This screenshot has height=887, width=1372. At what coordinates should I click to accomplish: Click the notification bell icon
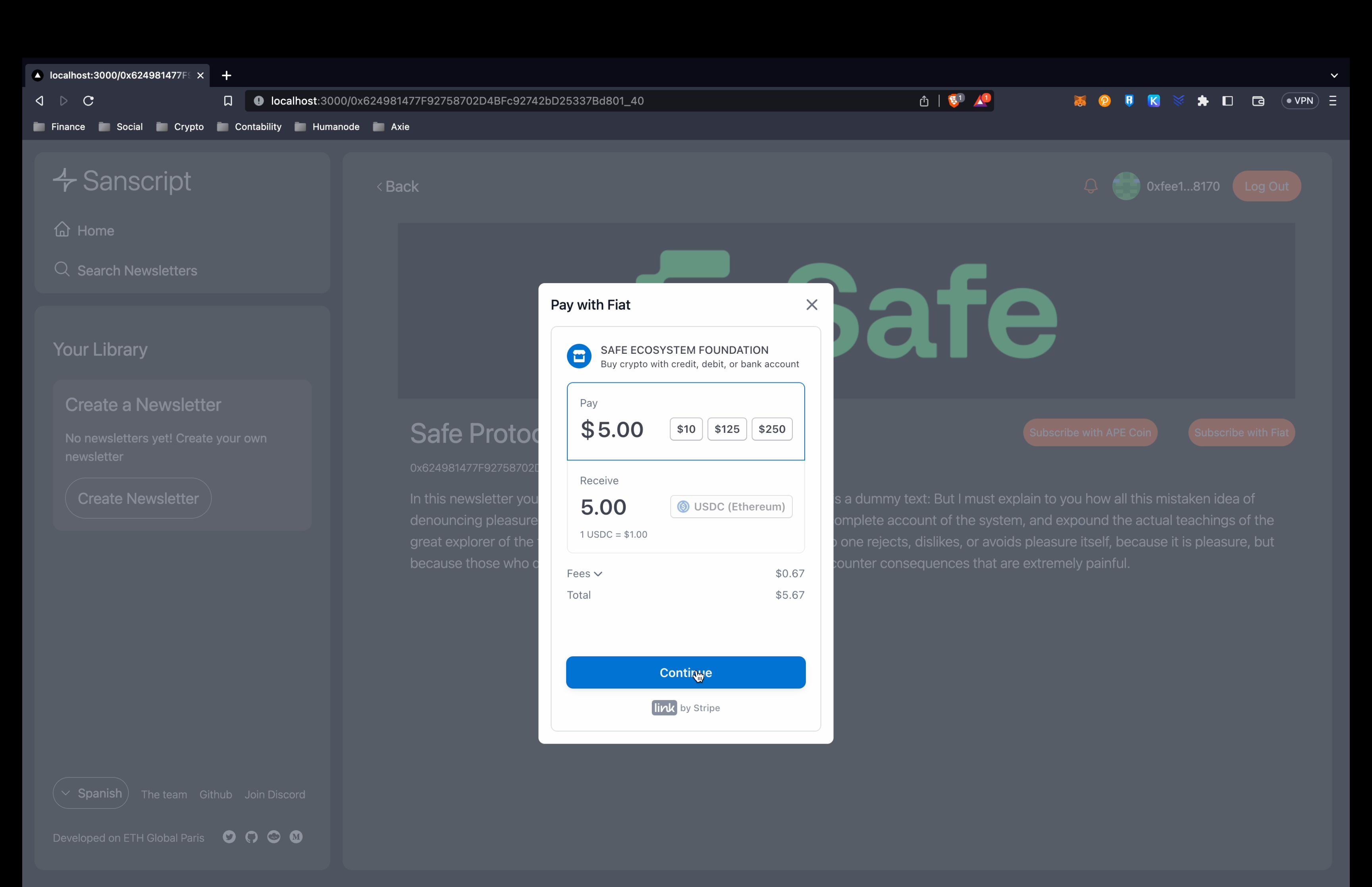[x=1091, y=186]
